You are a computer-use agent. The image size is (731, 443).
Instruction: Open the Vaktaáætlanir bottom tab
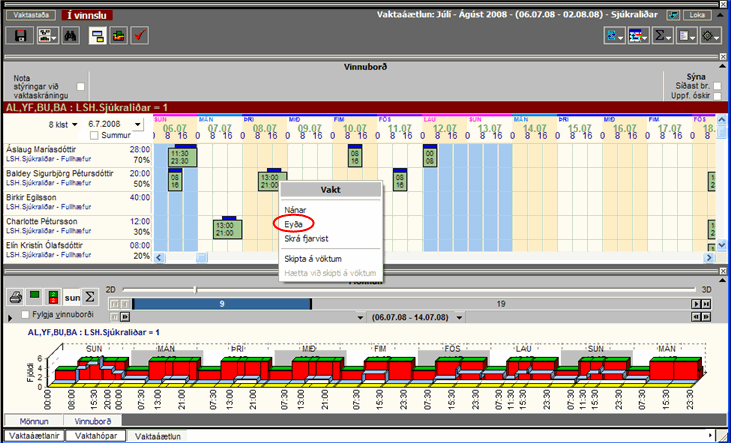pyautogui.click(x=34, y=436)
